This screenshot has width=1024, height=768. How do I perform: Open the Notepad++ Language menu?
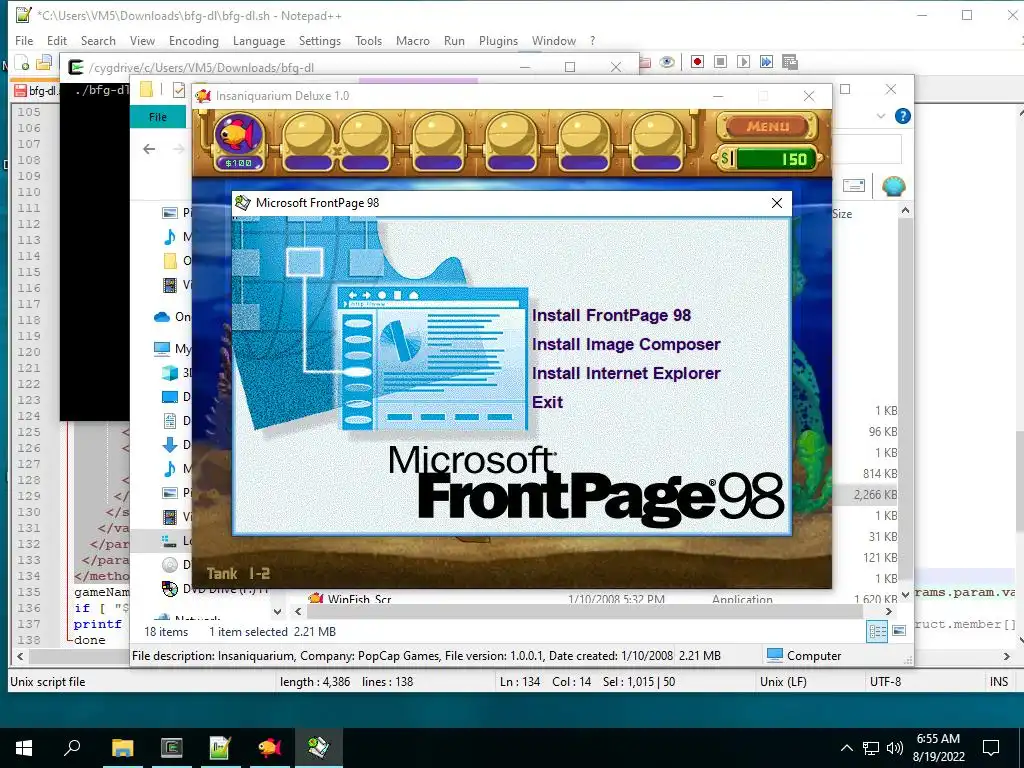[259, 40]
